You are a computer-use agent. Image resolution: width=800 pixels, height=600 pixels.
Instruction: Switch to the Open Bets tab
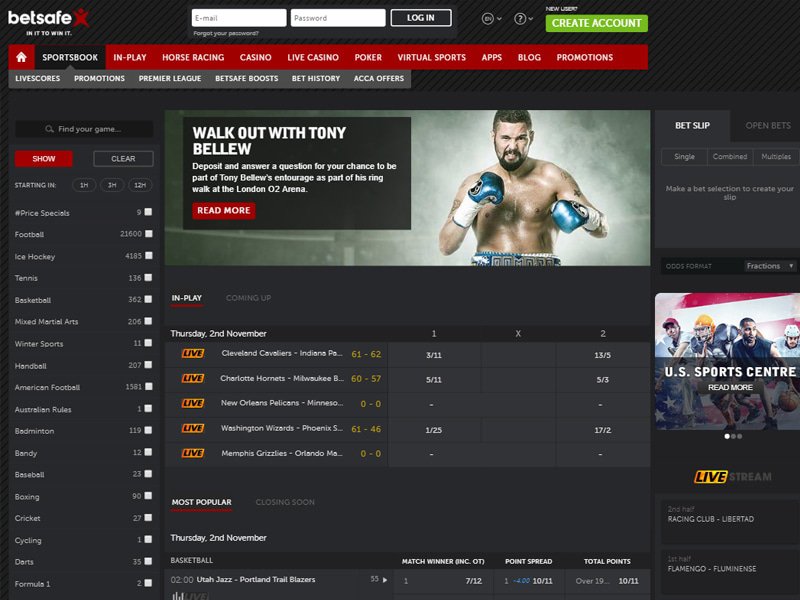pyautogui.click(x=767, y=126)
